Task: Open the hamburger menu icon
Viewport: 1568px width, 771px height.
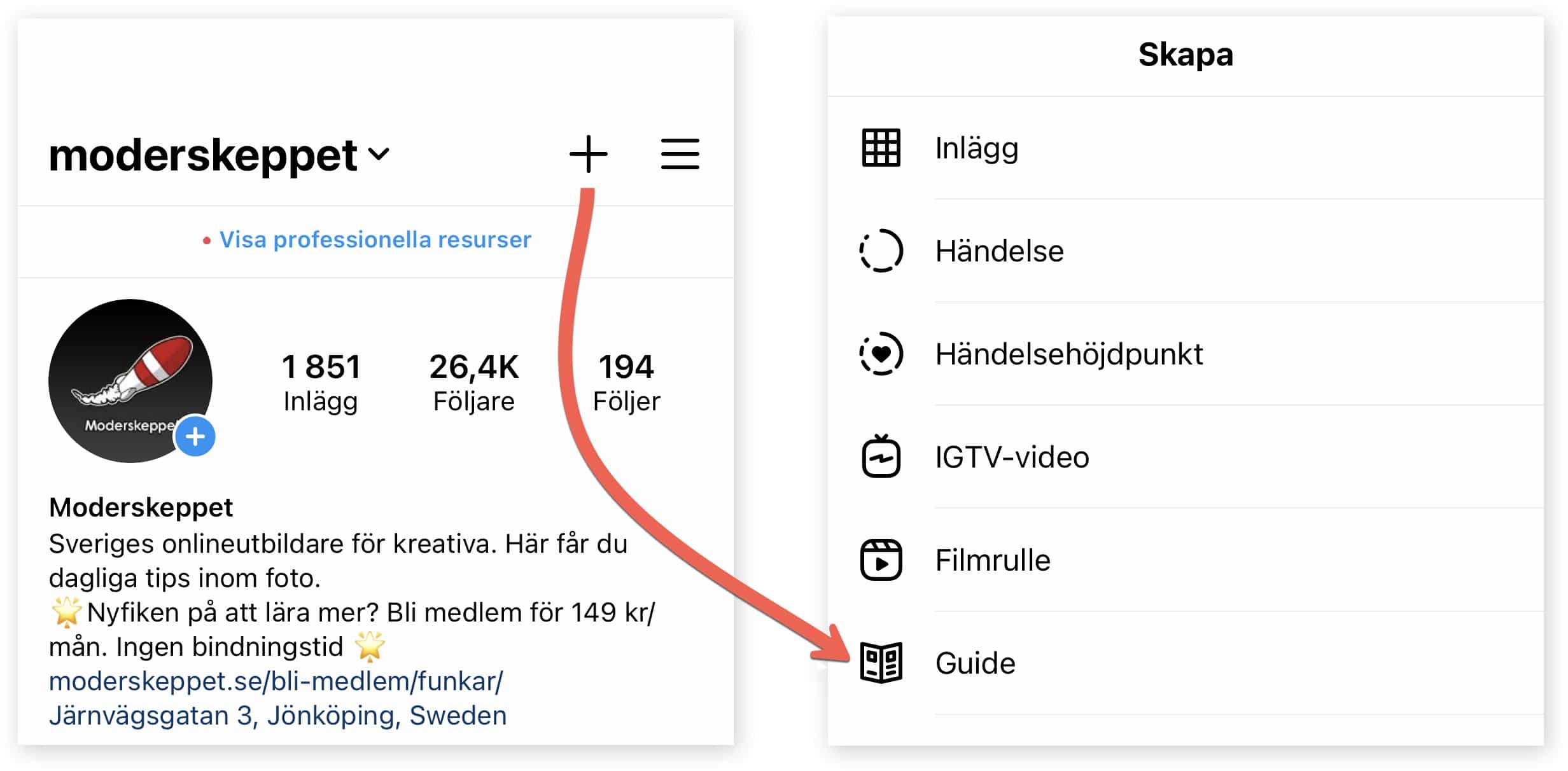Action: tap(680, 154)
